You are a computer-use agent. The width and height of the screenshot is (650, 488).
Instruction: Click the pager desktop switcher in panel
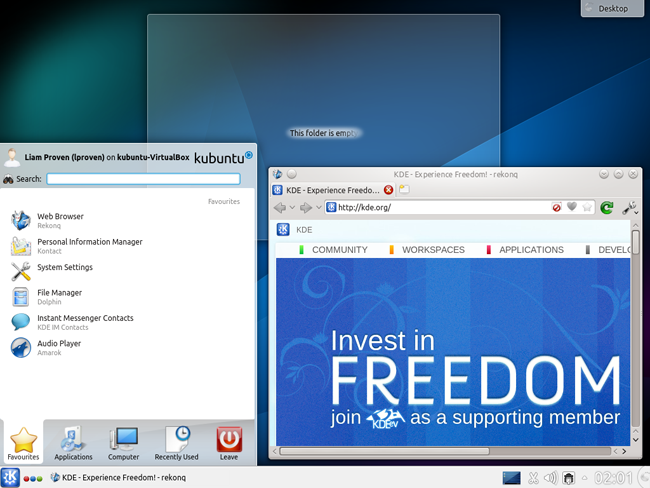pos(511,478)
